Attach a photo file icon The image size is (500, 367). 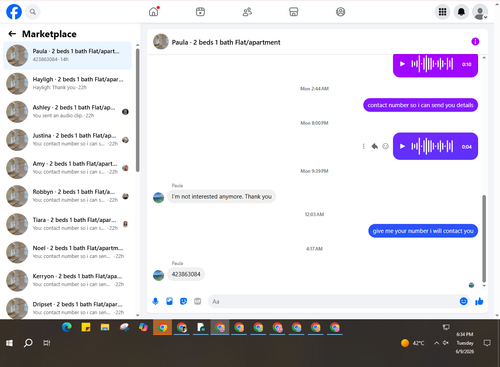[x=169, y=301]
